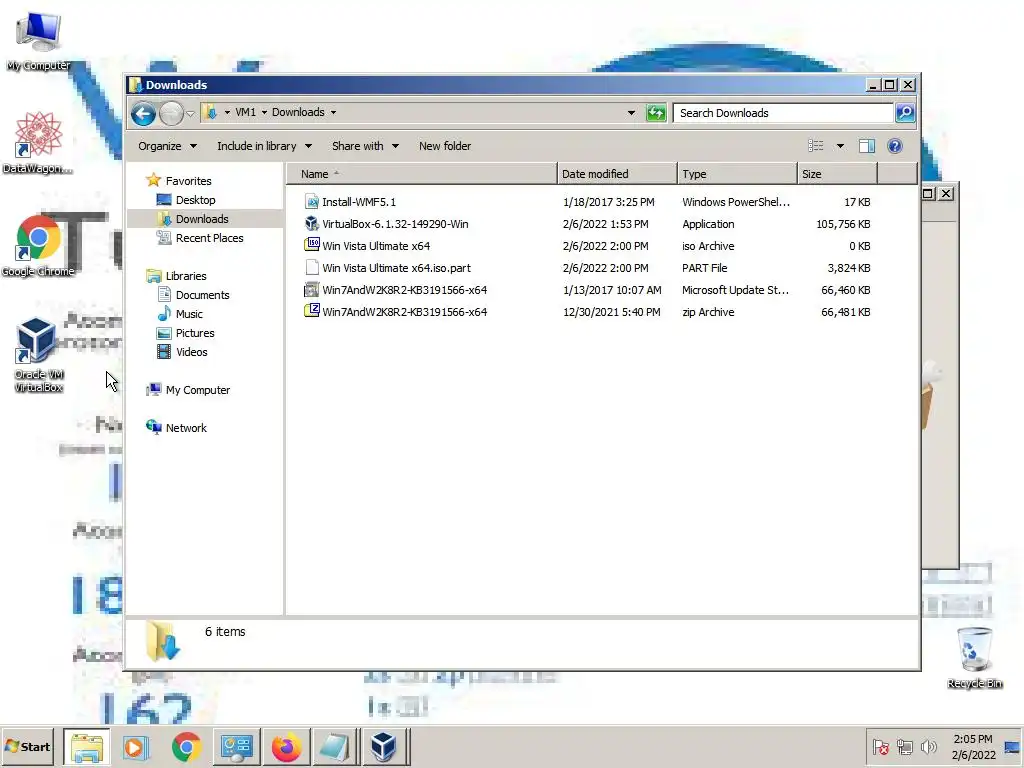Screen dimensions: 1024x768
Task: Click the volume speaker tray icon
Action: pyautogui.click(x=928, y=747)
